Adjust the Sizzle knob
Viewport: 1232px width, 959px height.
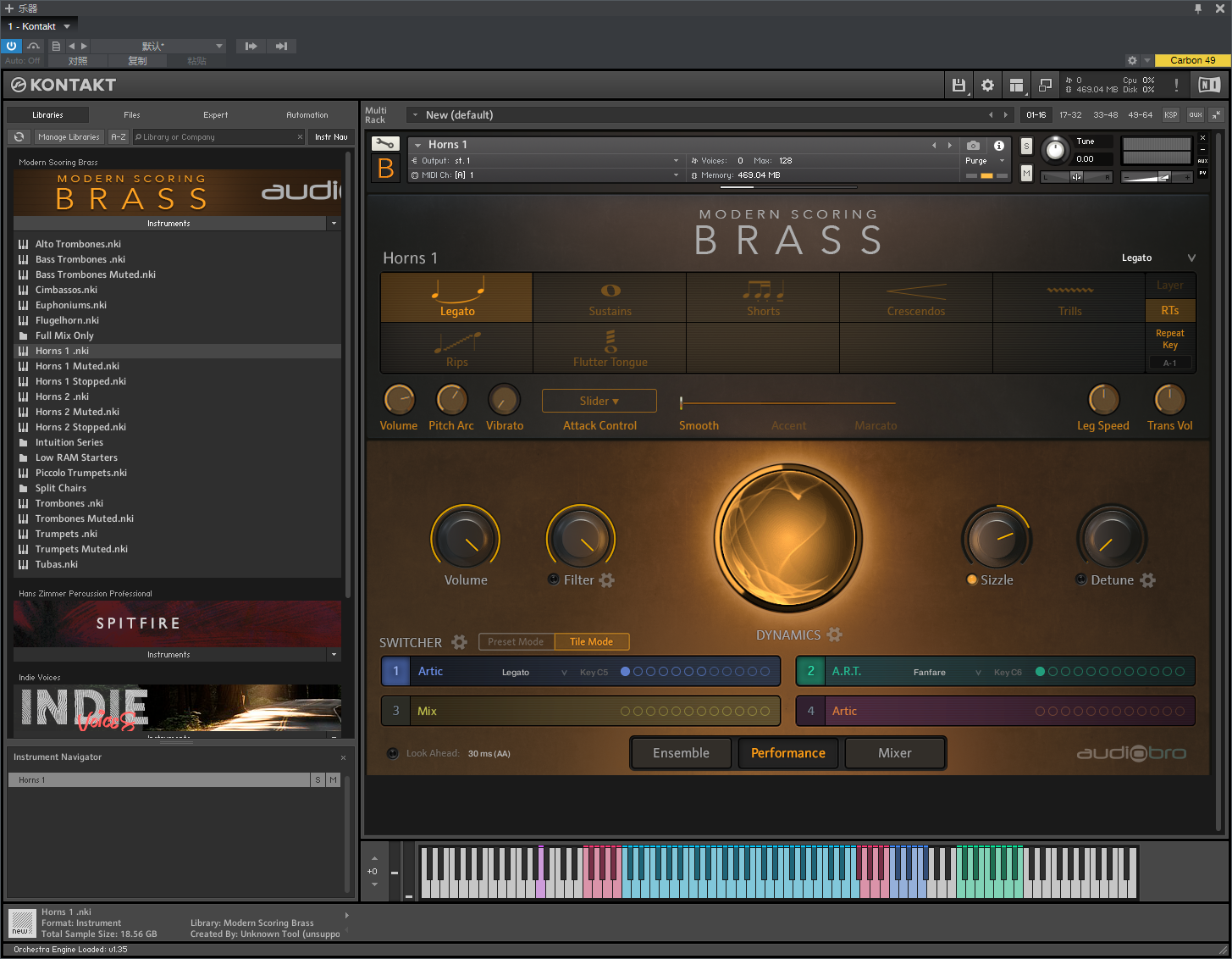click(x=997, y=537)
